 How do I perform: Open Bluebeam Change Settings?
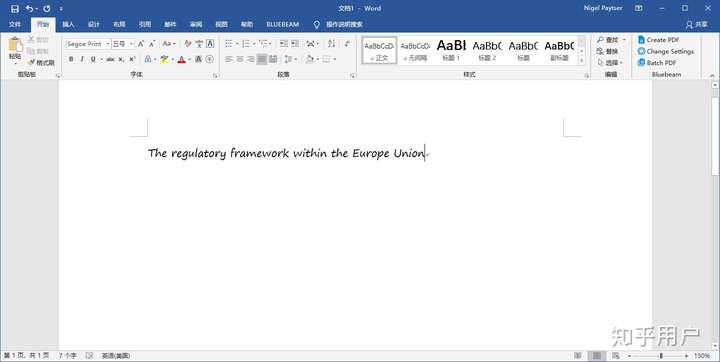click(x=666, y=51)
